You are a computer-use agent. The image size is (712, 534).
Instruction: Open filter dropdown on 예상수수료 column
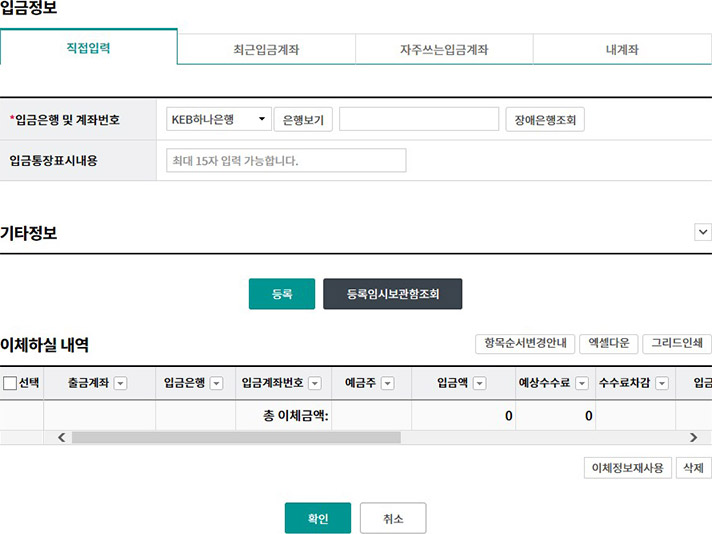(x=579, y=383)
